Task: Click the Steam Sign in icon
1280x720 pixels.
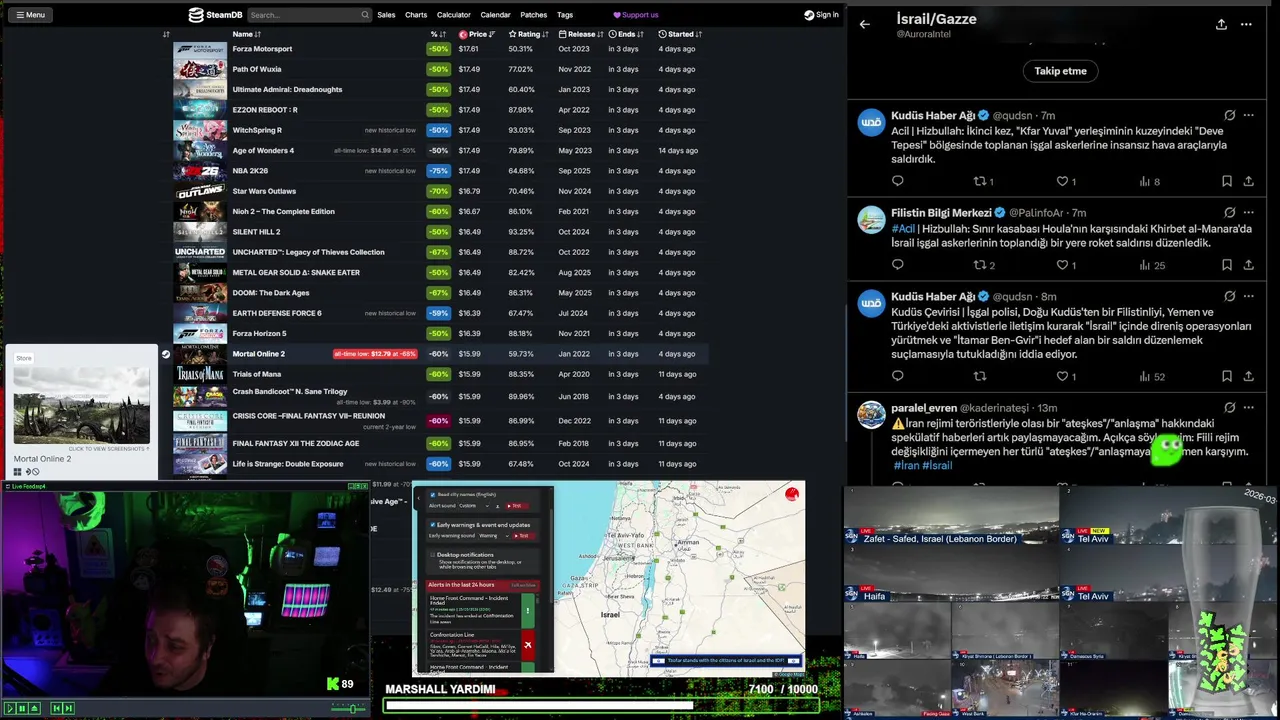Action: (809, 15)
